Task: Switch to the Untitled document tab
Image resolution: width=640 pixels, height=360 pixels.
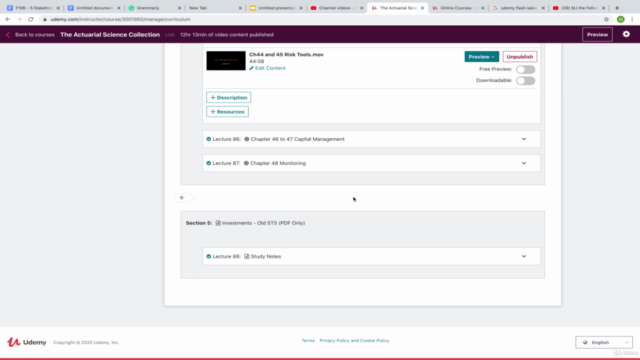Action: pos(94,8)
